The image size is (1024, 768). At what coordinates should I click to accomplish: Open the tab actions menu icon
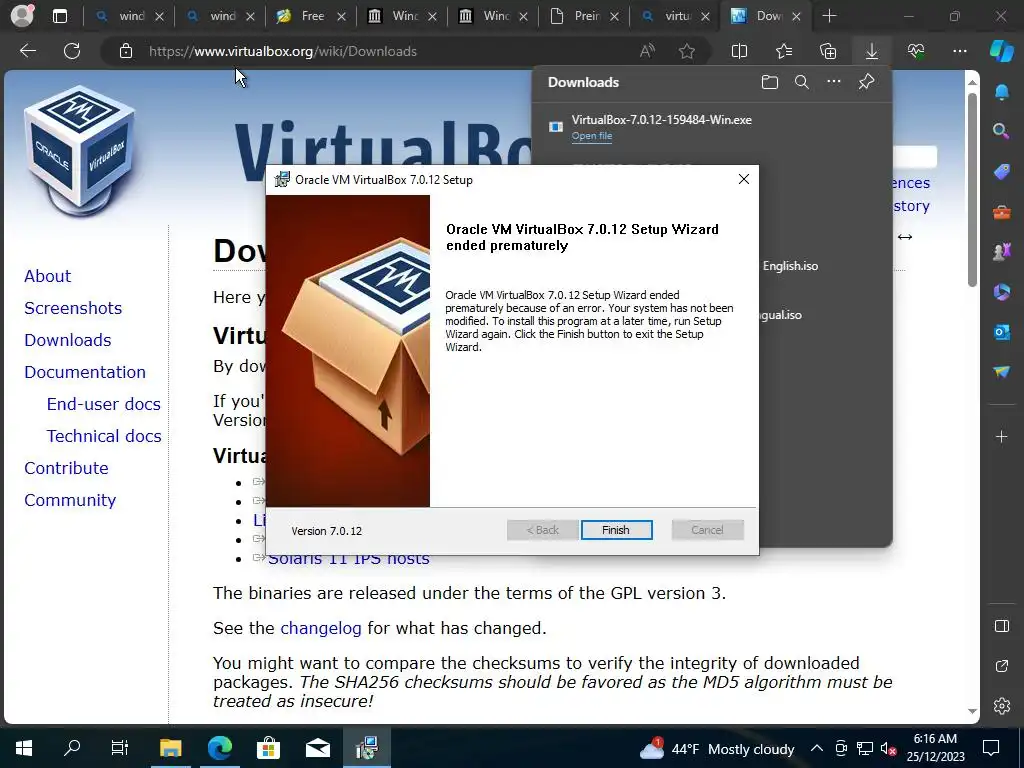[x=60, y=16]
